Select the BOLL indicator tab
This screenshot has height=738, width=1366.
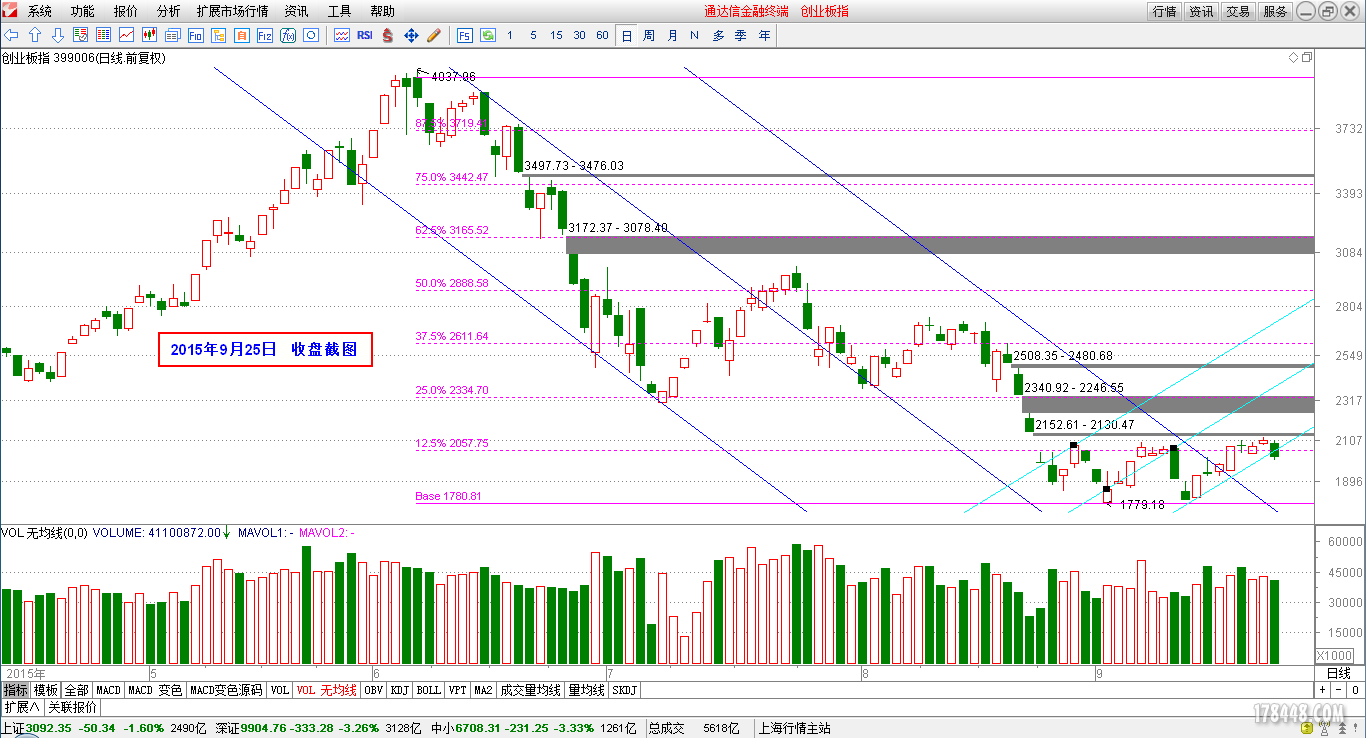point(429,690)
